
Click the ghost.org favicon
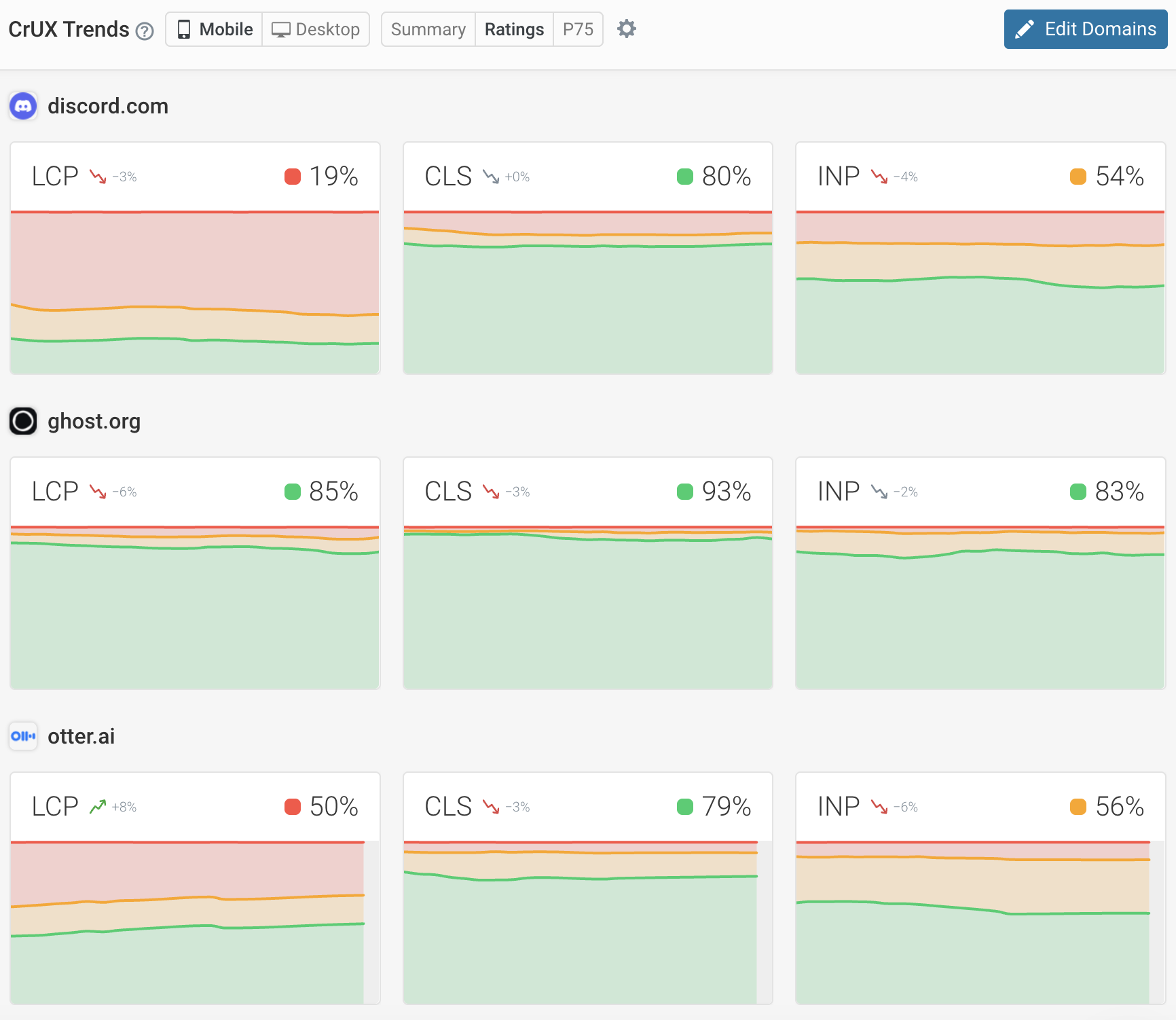pyautogui.click(x=23, y=421)
